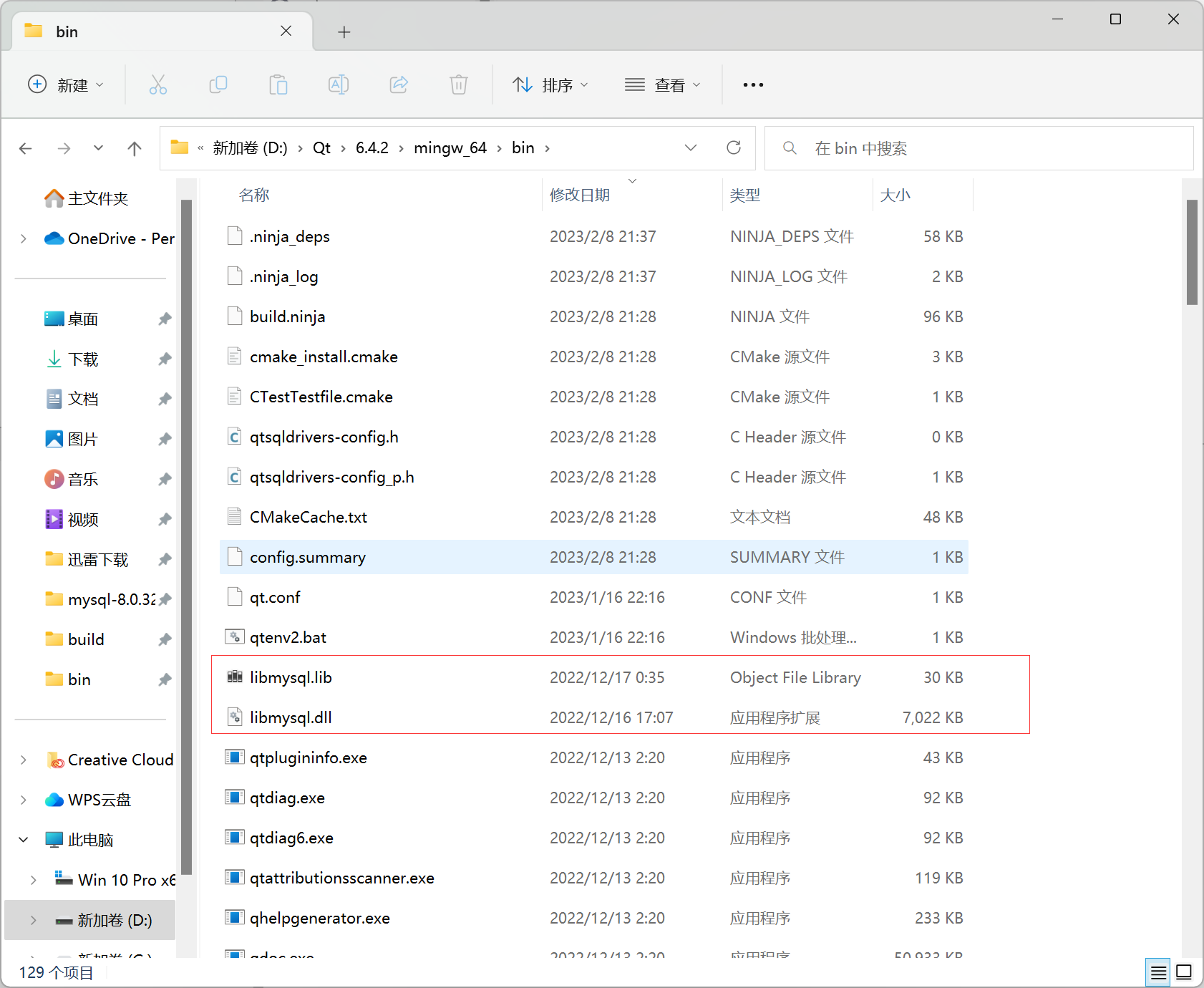Click the qtplugininfo.exe application icon
The width and height of the screenshot is (1204, 988).
point(234,757)
